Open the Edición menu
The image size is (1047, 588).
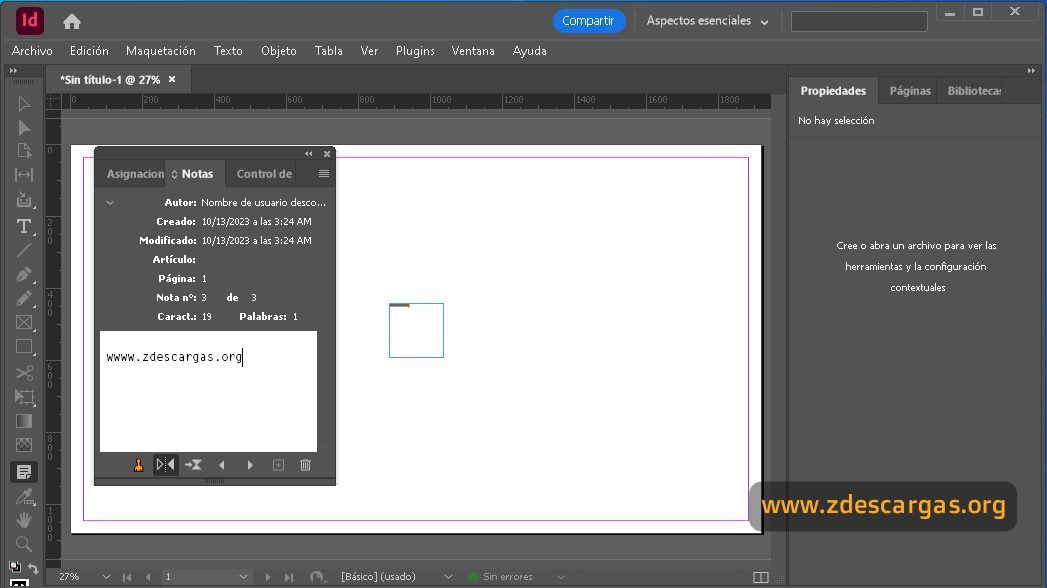(x=89, y=51)
